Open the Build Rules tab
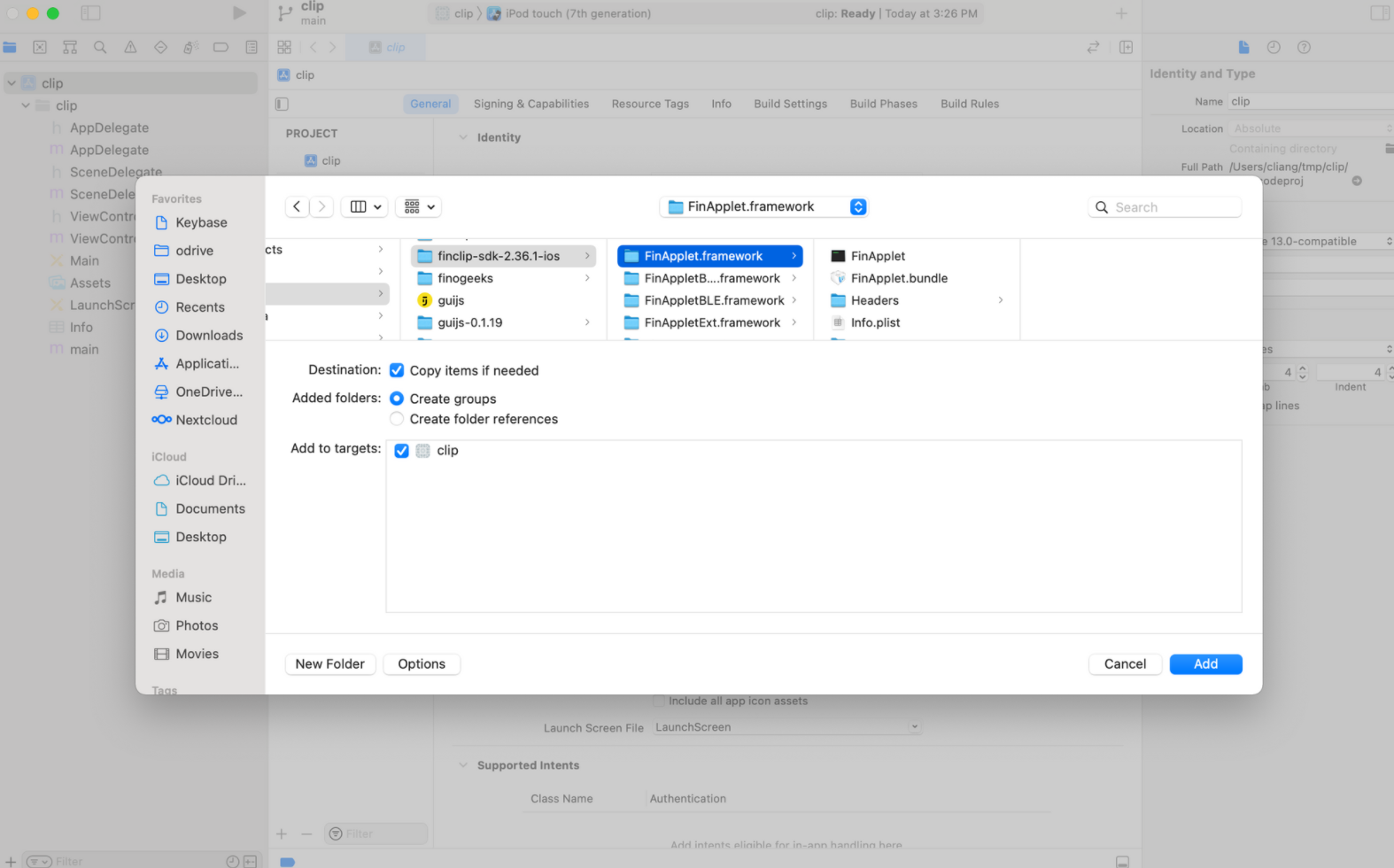The image size is (1394, 868). 970,104
